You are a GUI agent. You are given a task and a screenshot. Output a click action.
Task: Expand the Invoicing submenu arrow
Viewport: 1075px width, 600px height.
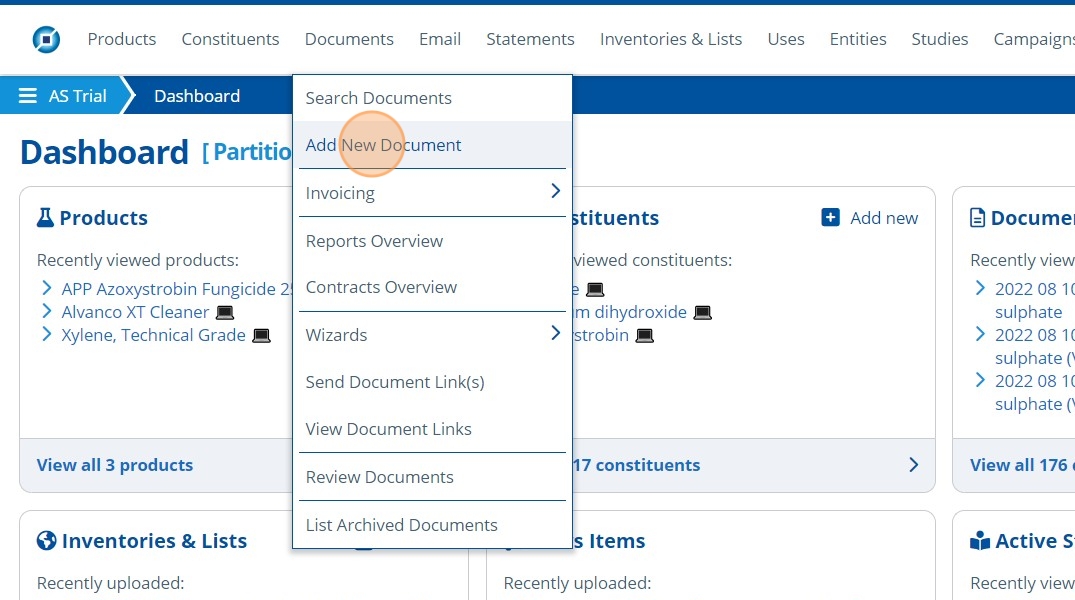555,191
